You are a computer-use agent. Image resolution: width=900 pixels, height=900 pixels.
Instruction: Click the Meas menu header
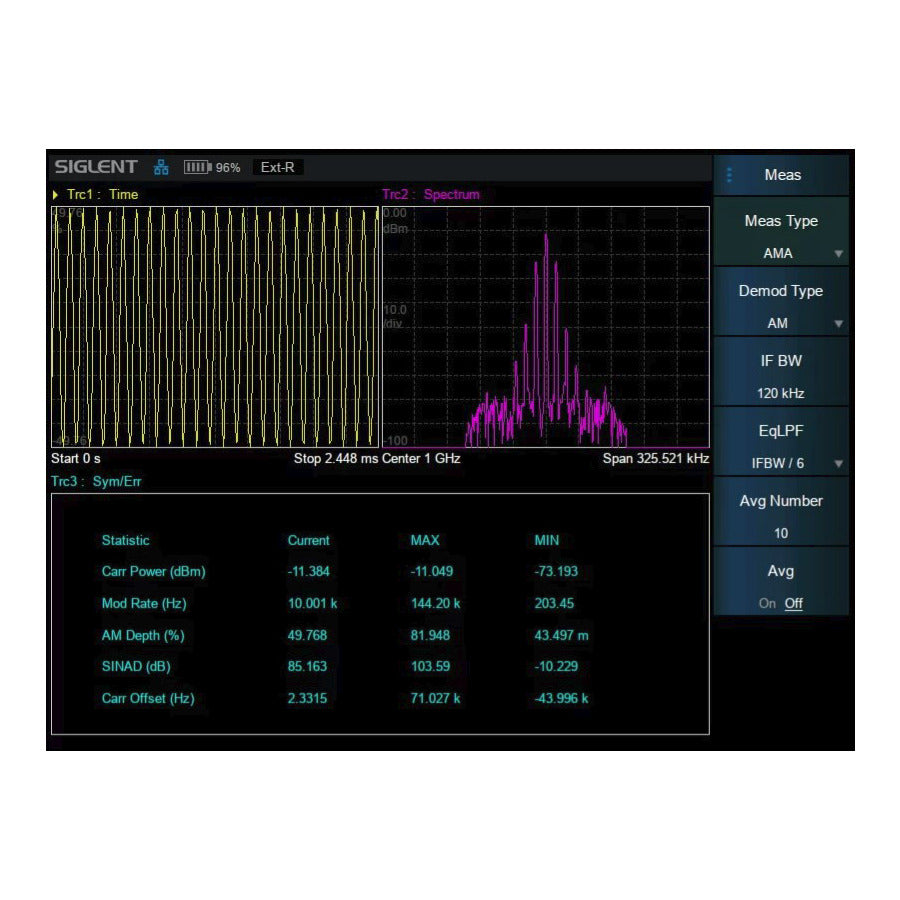point(781,174)
